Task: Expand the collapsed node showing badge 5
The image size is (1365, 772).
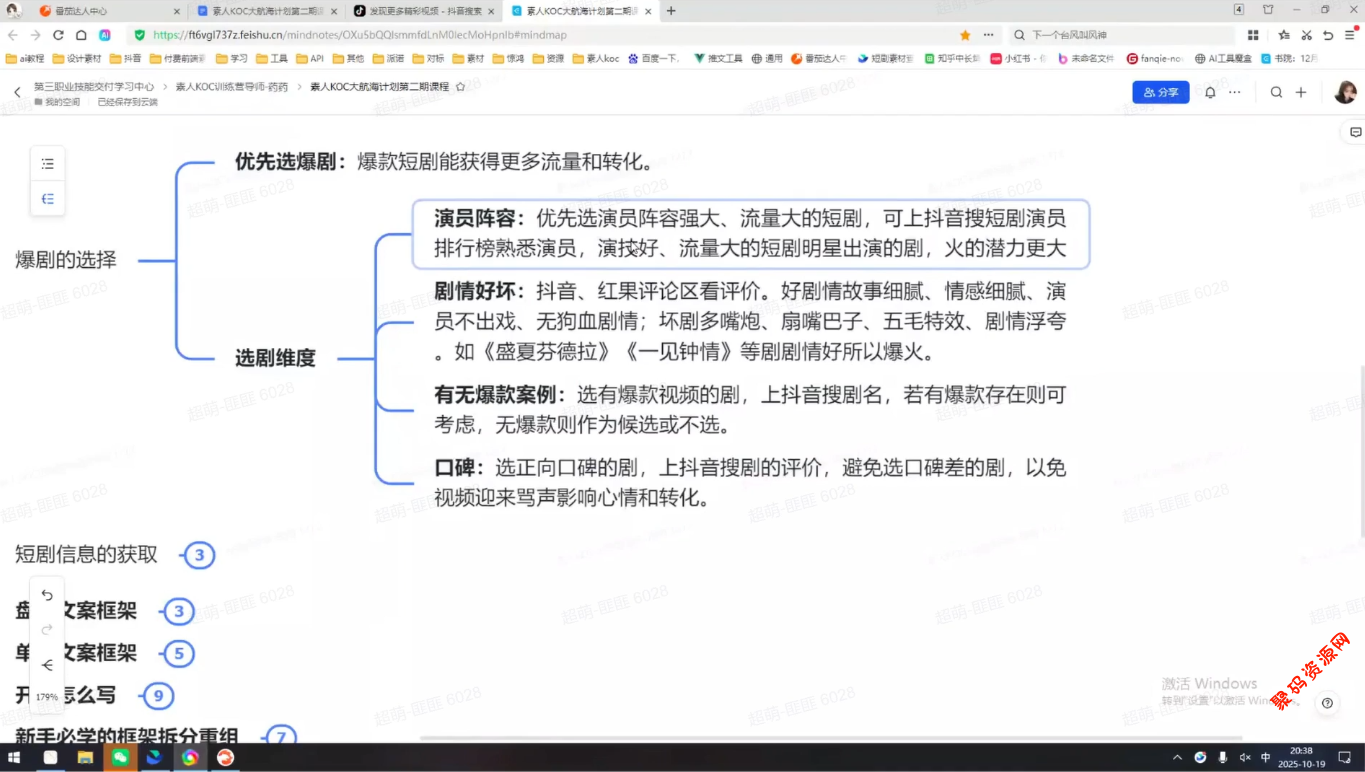Action: pos(178,654)
